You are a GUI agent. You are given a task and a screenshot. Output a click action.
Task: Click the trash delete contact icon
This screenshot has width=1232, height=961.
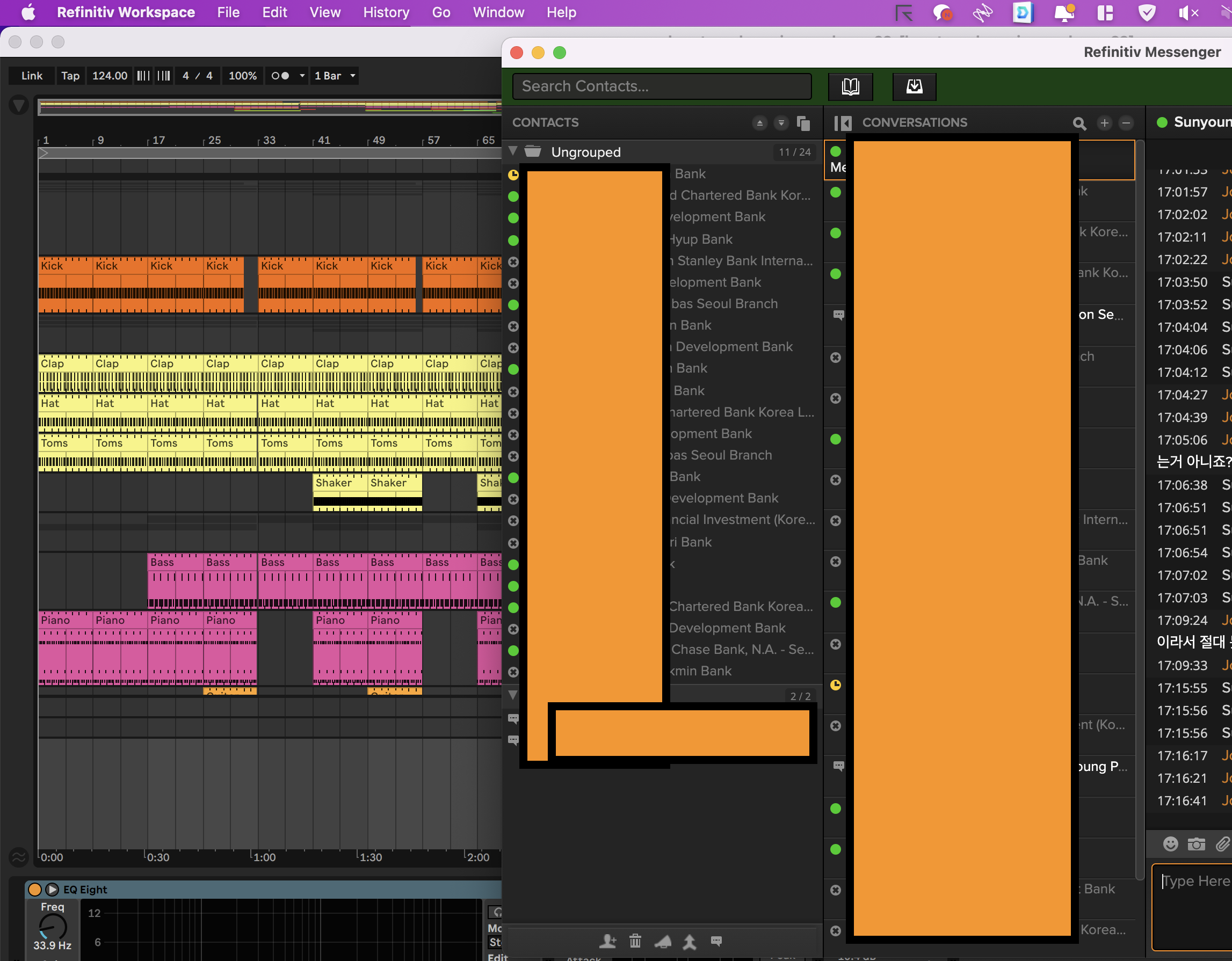[635, 941]
